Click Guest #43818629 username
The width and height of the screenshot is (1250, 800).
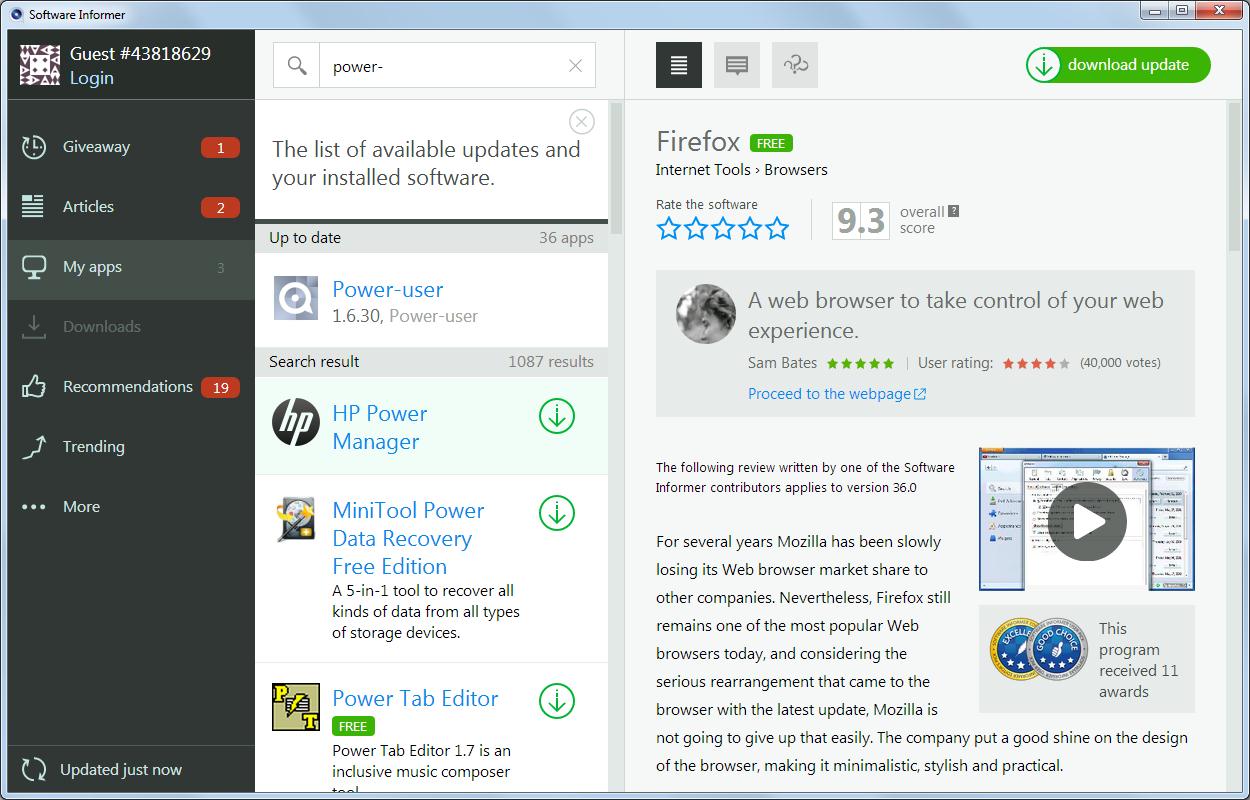tap(140, 54)
